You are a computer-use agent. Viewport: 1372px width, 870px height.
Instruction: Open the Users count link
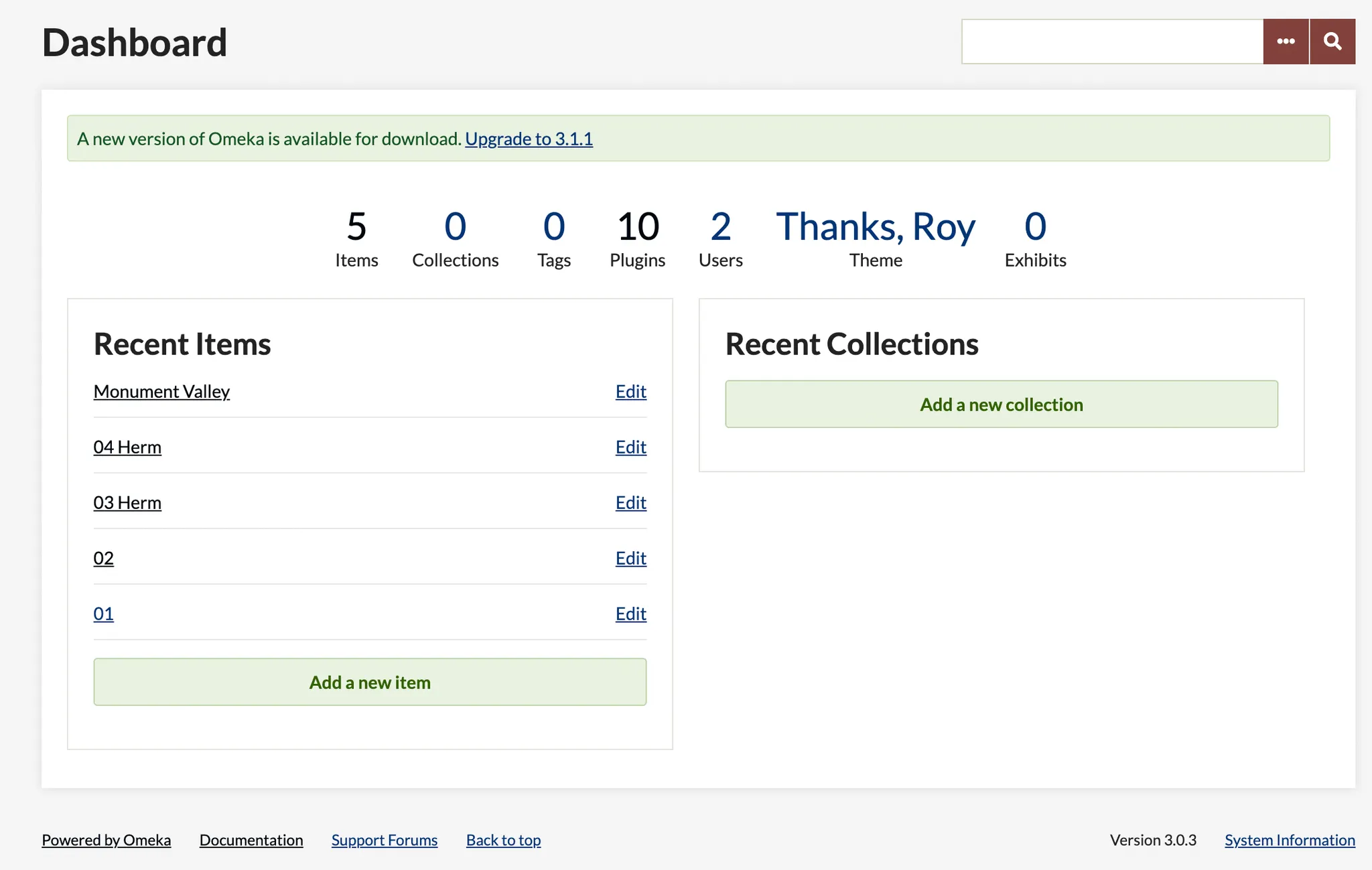[720, 226]
